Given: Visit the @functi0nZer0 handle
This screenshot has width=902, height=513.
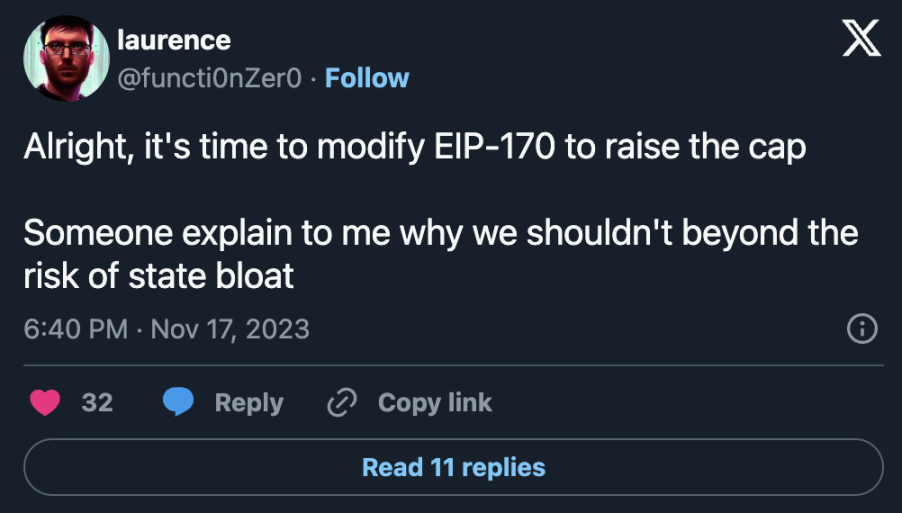Looking at the screenshot, I should pyautogui.click(x=209, y=78).
